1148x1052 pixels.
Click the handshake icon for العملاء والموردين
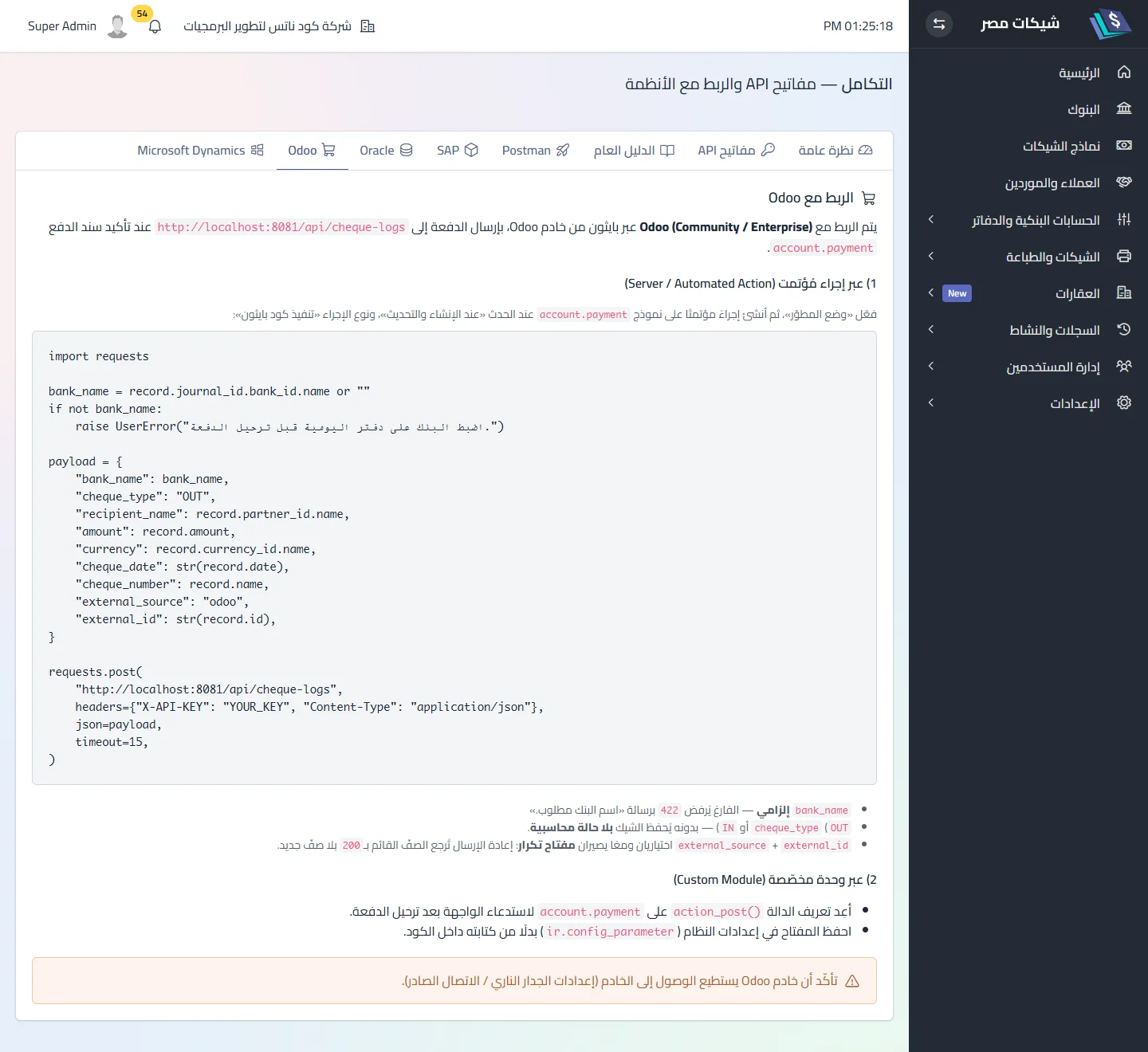coord(1124,183)
